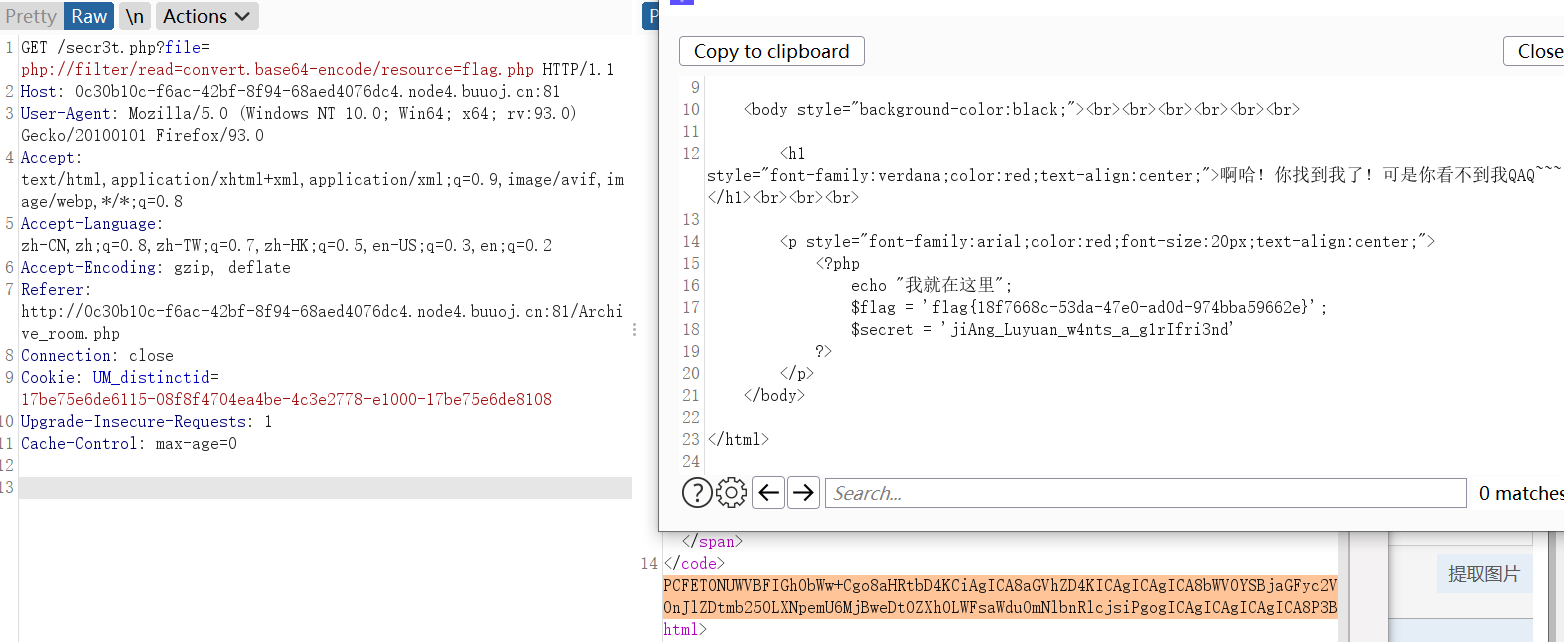
Task: Click the Upgrade-Insecure-Requests header line
Action: coord(146,421)
